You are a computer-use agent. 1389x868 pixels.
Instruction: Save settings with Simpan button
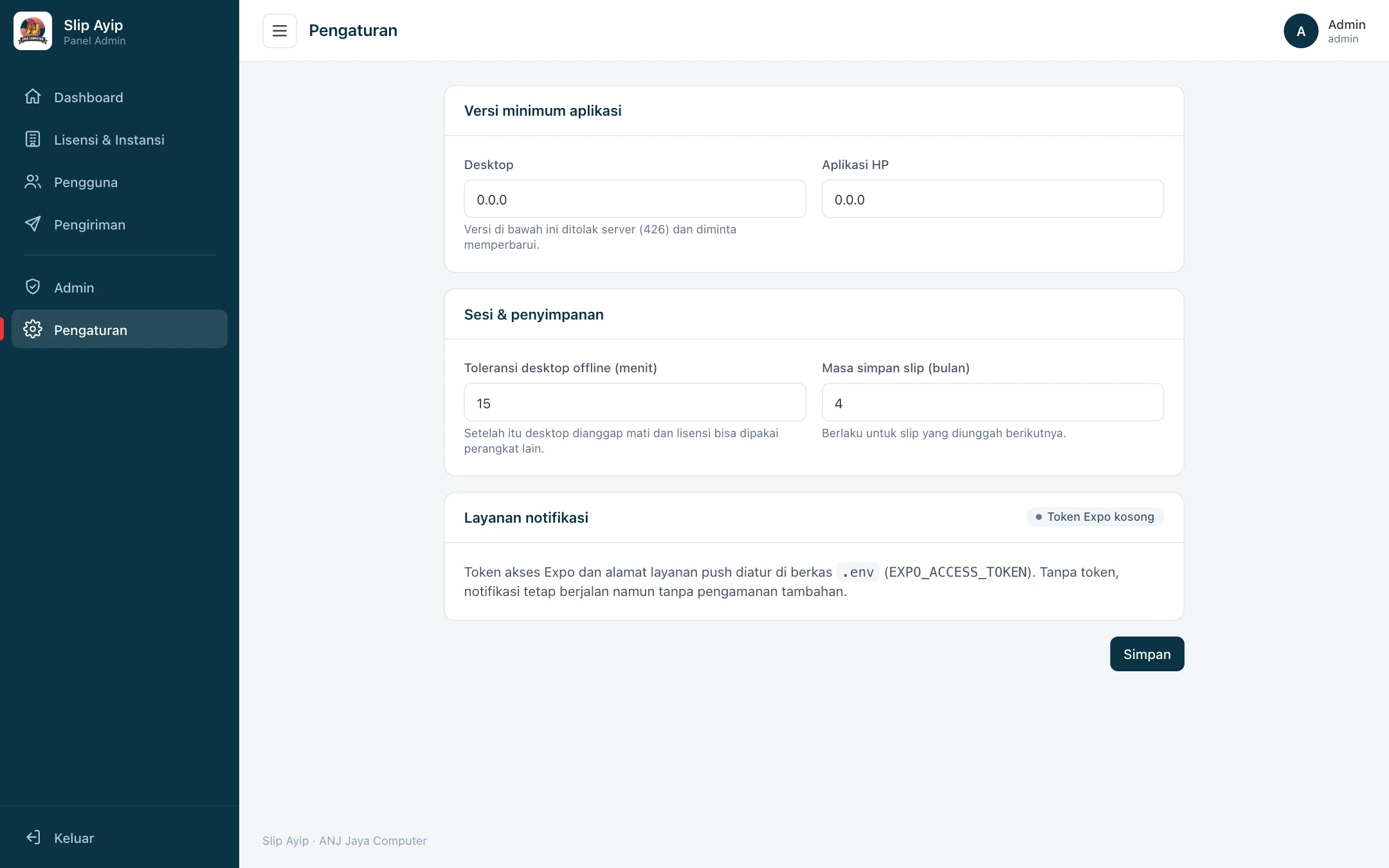click(1147, 654)
